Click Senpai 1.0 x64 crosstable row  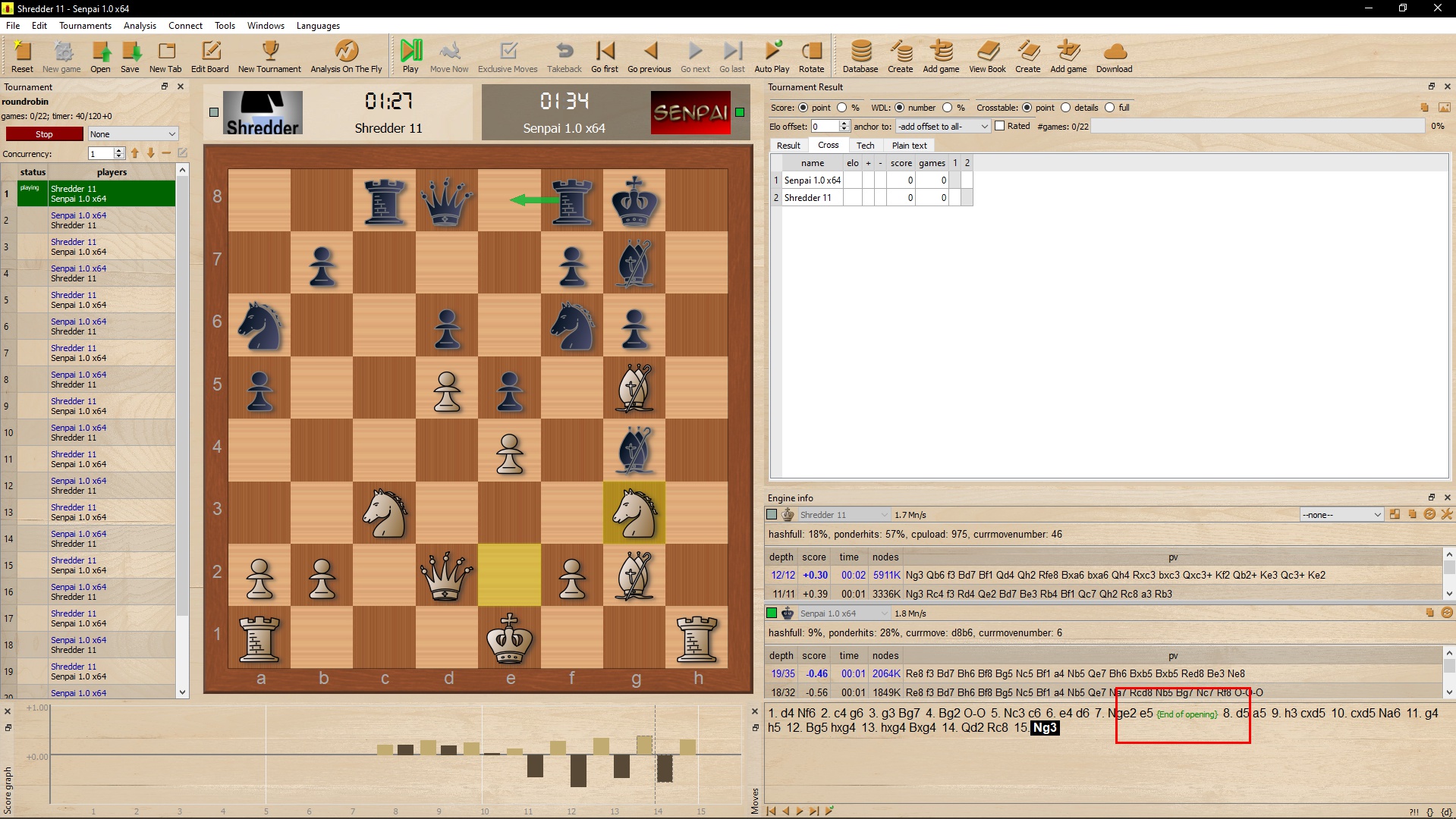click(x=872, y=180)
